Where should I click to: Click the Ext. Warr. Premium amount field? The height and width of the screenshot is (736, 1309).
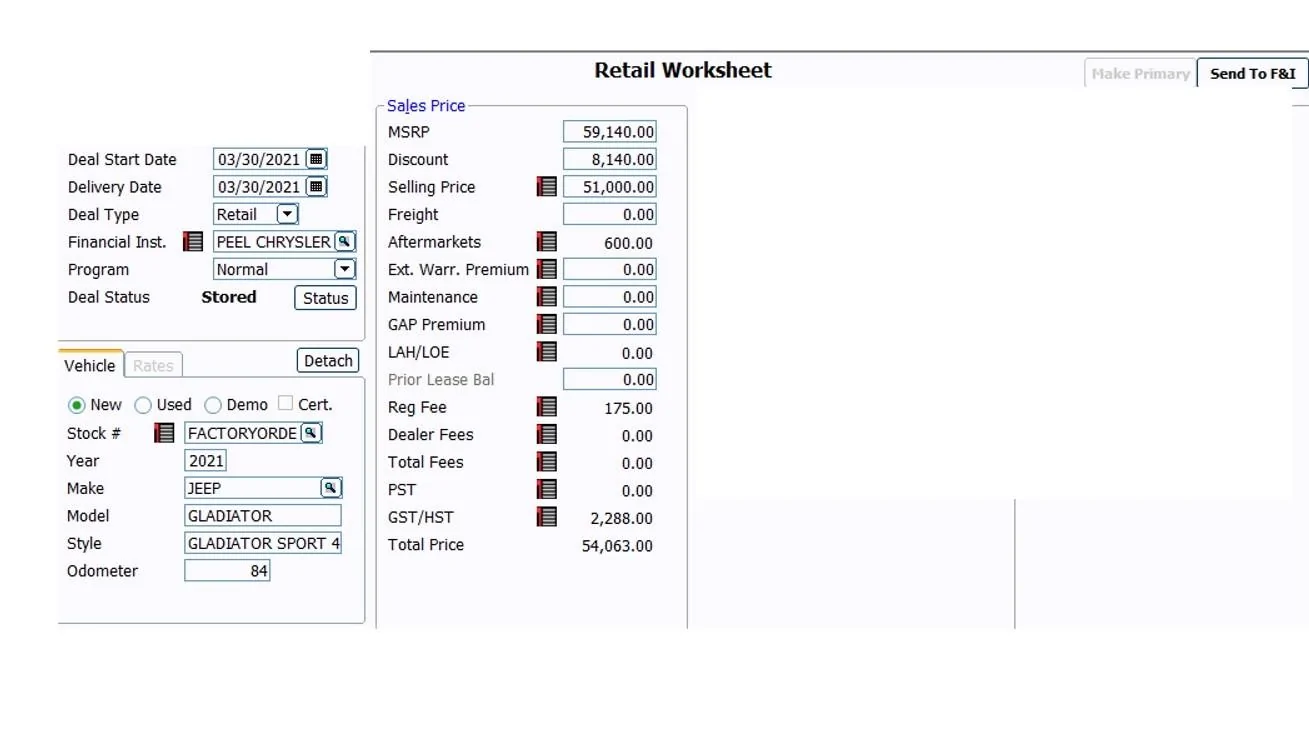coord(610,269)
